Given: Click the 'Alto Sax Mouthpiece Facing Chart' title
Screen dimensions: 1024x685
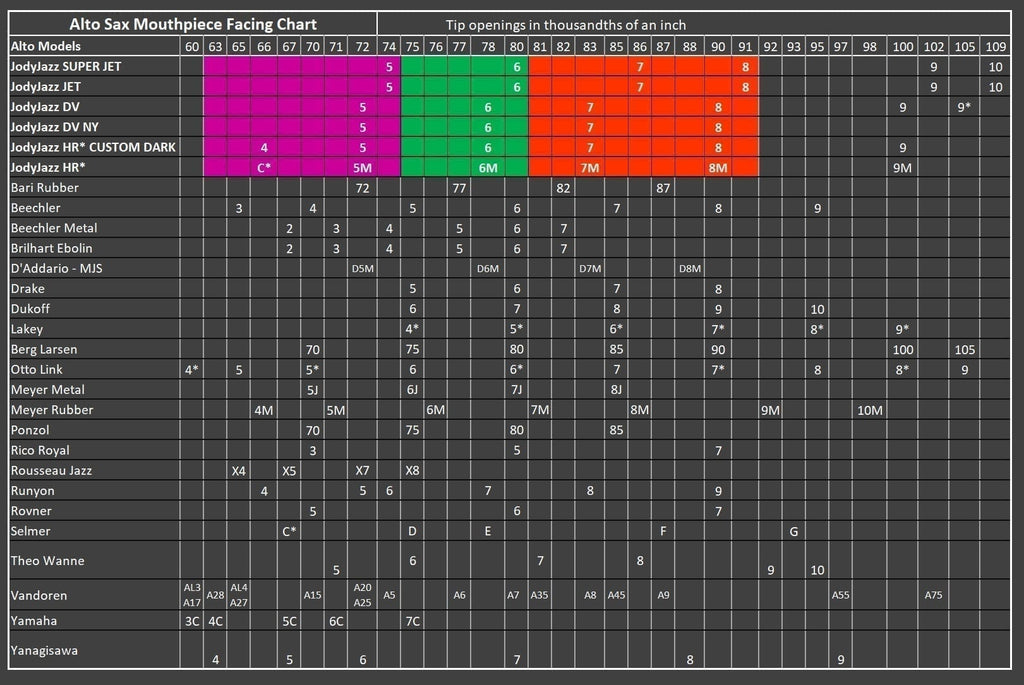Looking at the screenshot, I should pyautogui.click(x=193, y=24).
